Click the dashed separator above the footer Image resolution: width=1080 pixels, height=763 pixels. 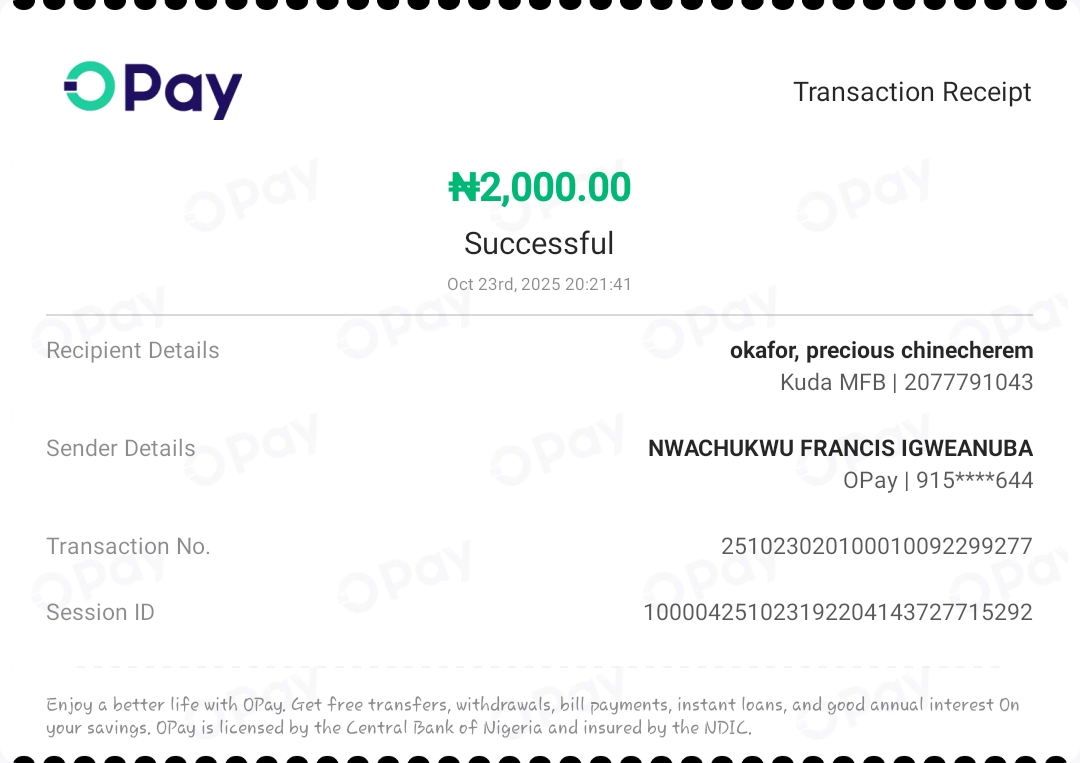tap(539, 667)
